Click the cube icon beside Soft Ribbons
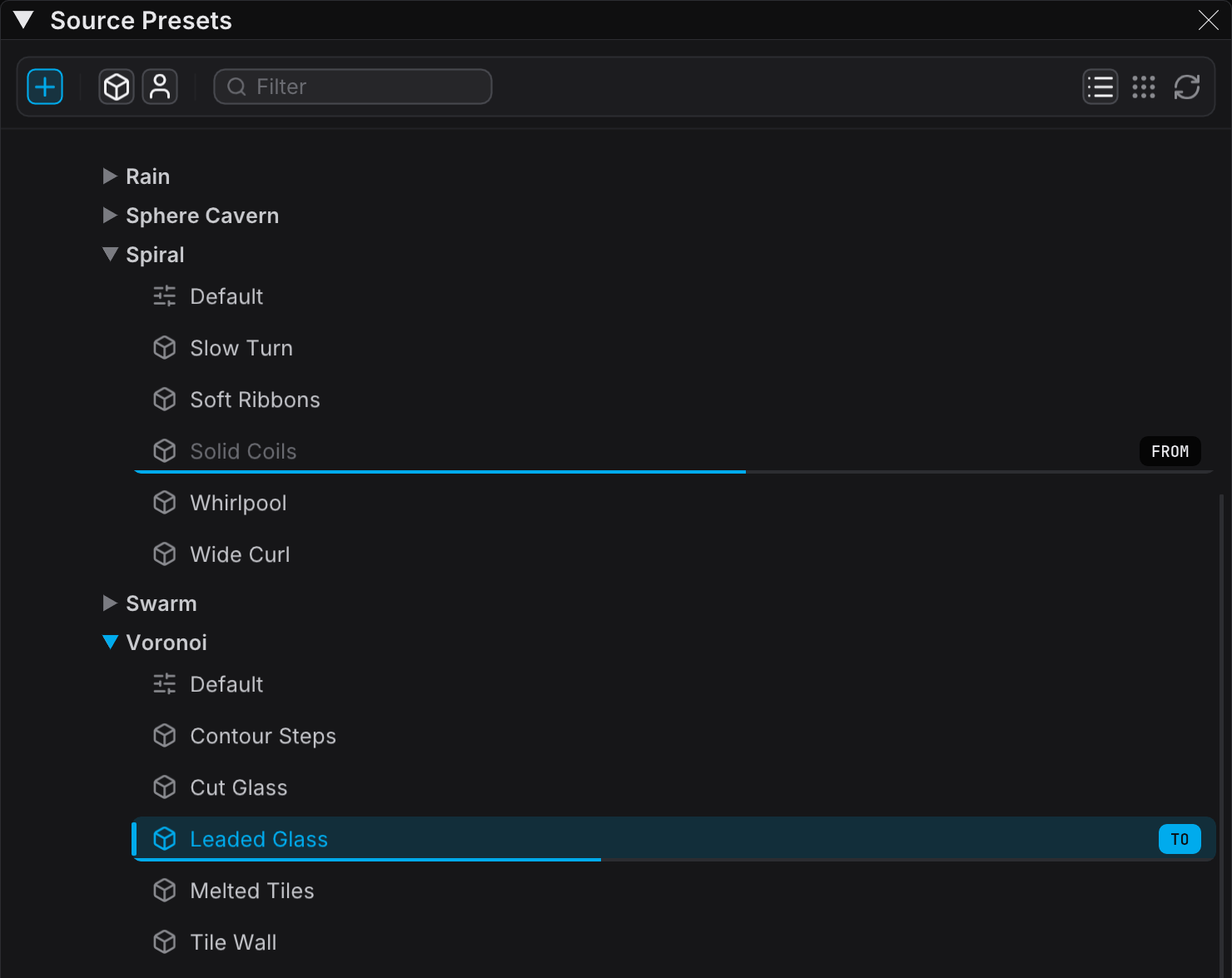Image resolution: width=1232 pixels, height=978 pixels. (165, 400)
